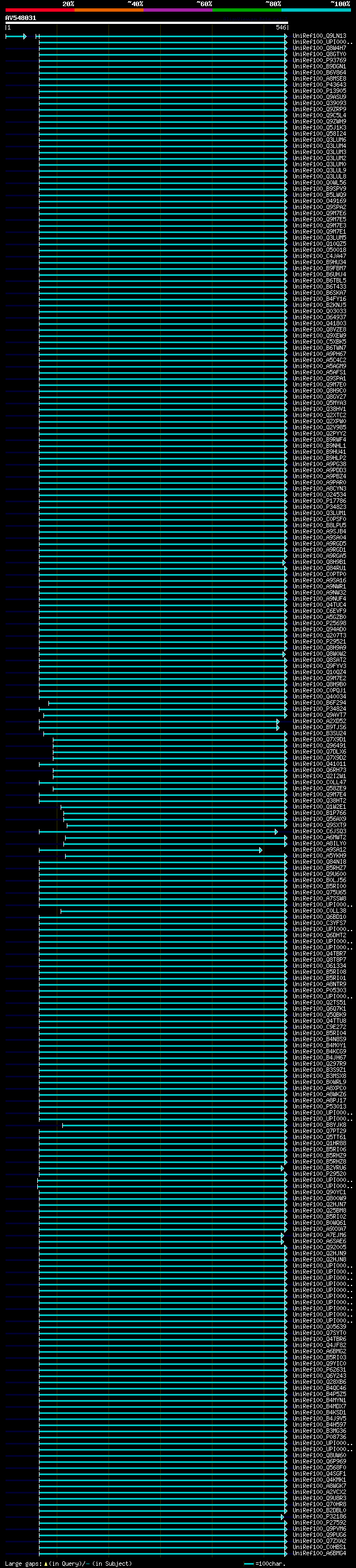Select the UniRef100_P25698 label
Image resolution: width=356 pixels, height=1568 pixels.
[x=319, y=624]
